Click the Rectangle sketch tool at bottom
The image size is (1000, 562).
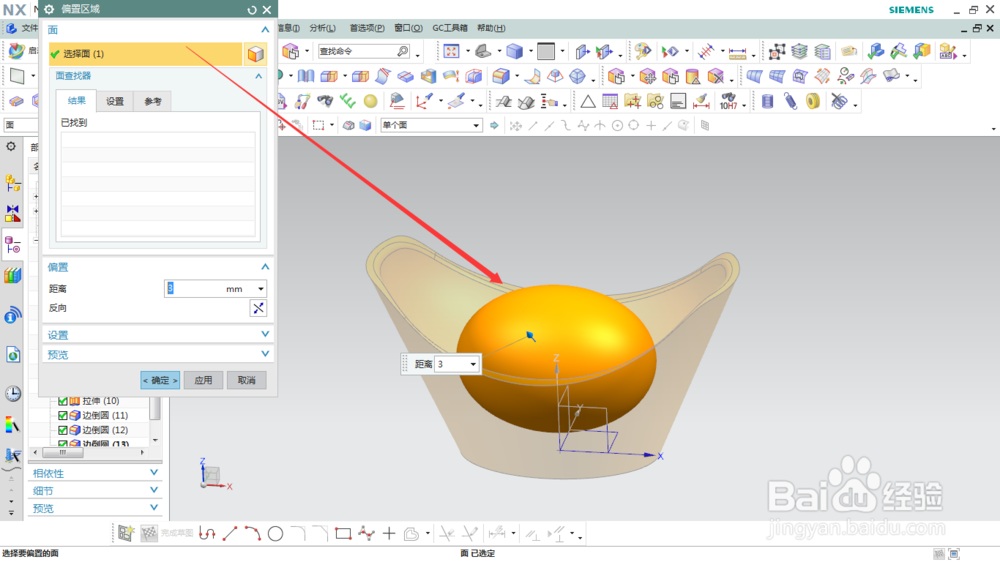343,533
